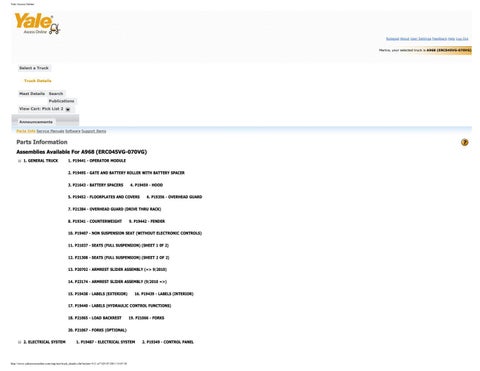Open item 6 Overhead Guard assembly
This screenshot has height=371, width=480.
coord(174,197)
